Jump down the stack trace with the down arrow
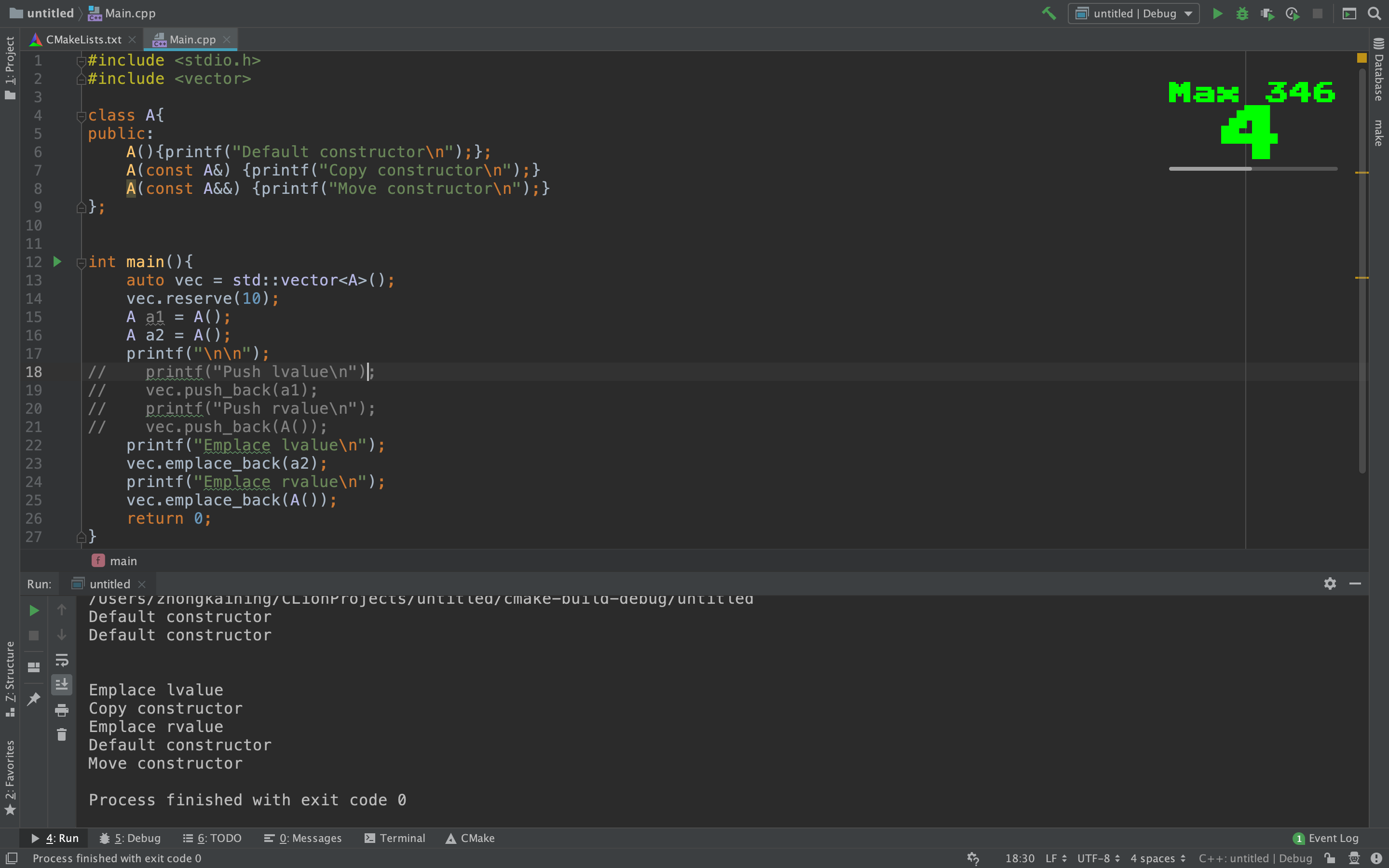This screenshot has height=868, width=1389. pos(61,635)
